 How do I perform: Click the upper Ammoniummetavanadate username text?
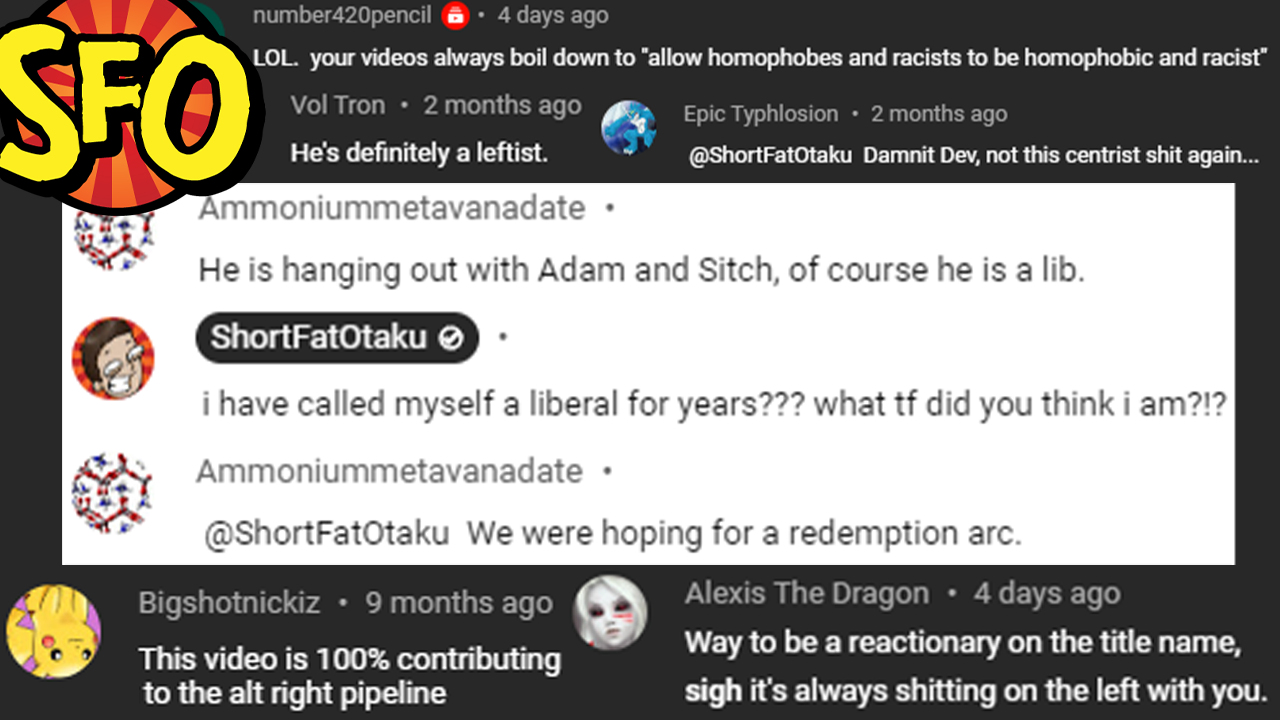[392, 209]
